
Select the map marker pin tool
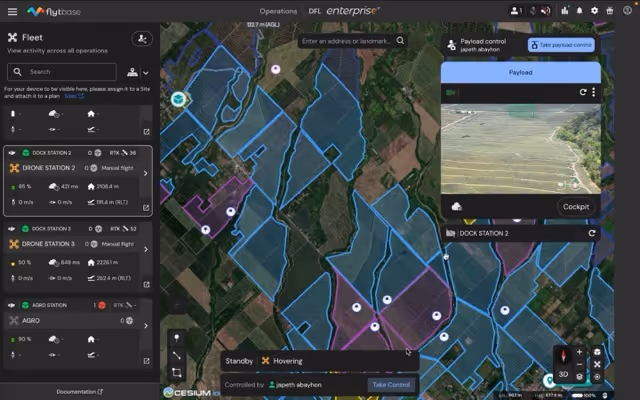coord(177,338)
